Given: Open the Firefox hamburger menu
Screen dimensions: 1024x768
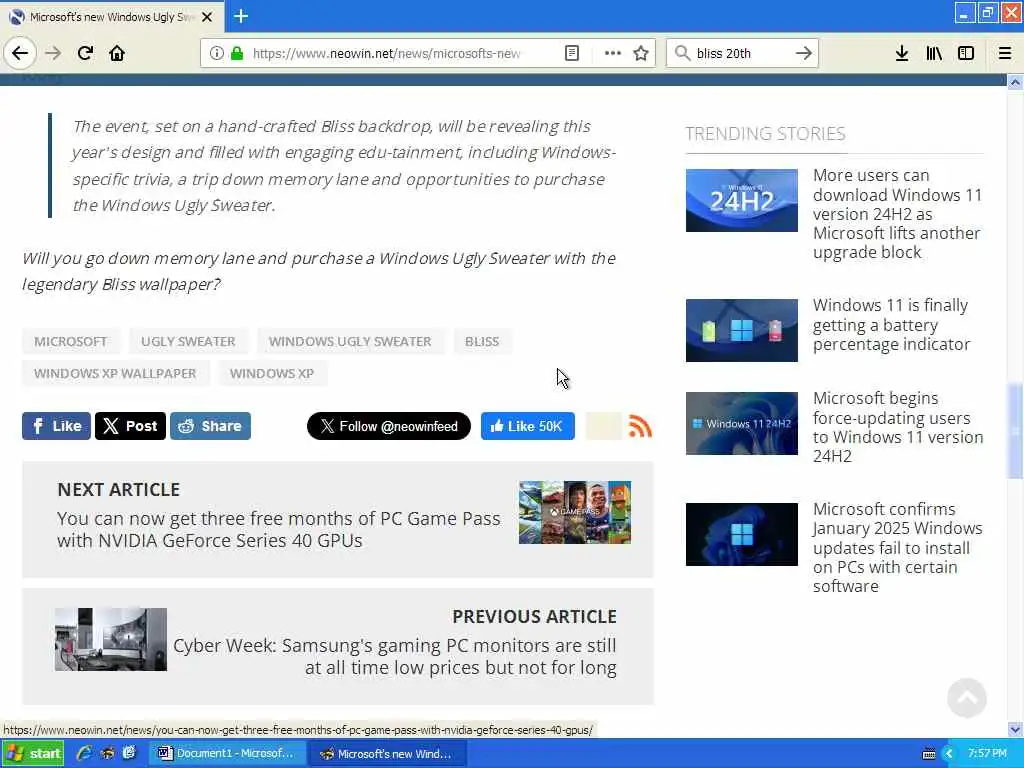Looking at the screenshot, I should [1005, 53].
